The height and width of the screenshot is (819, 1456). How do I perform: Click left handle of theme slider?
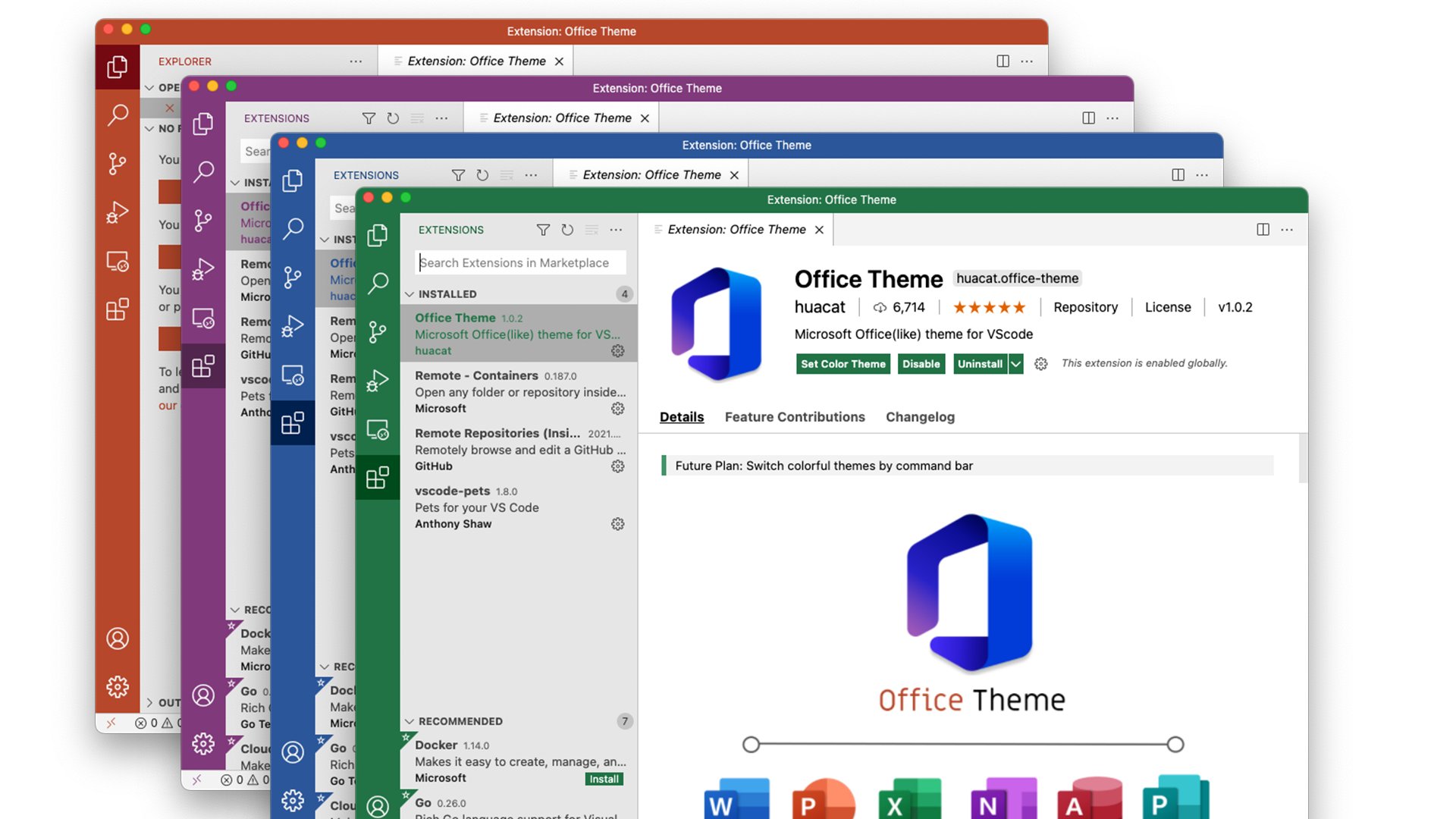pos(751,745)
